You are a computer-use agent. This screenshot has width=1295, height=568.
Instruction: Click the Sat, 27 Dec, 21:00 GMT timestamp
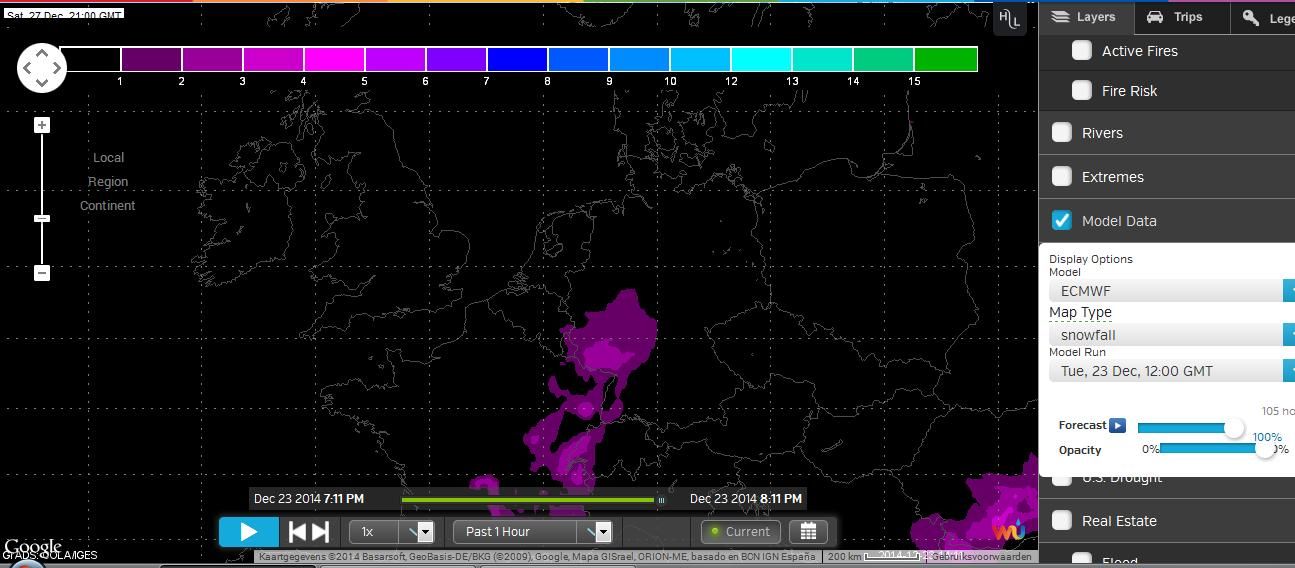tap(64, 15)
